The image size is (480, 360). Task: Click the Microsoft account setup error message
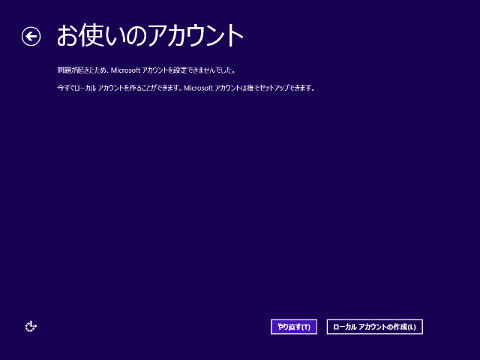click(147, 70)
